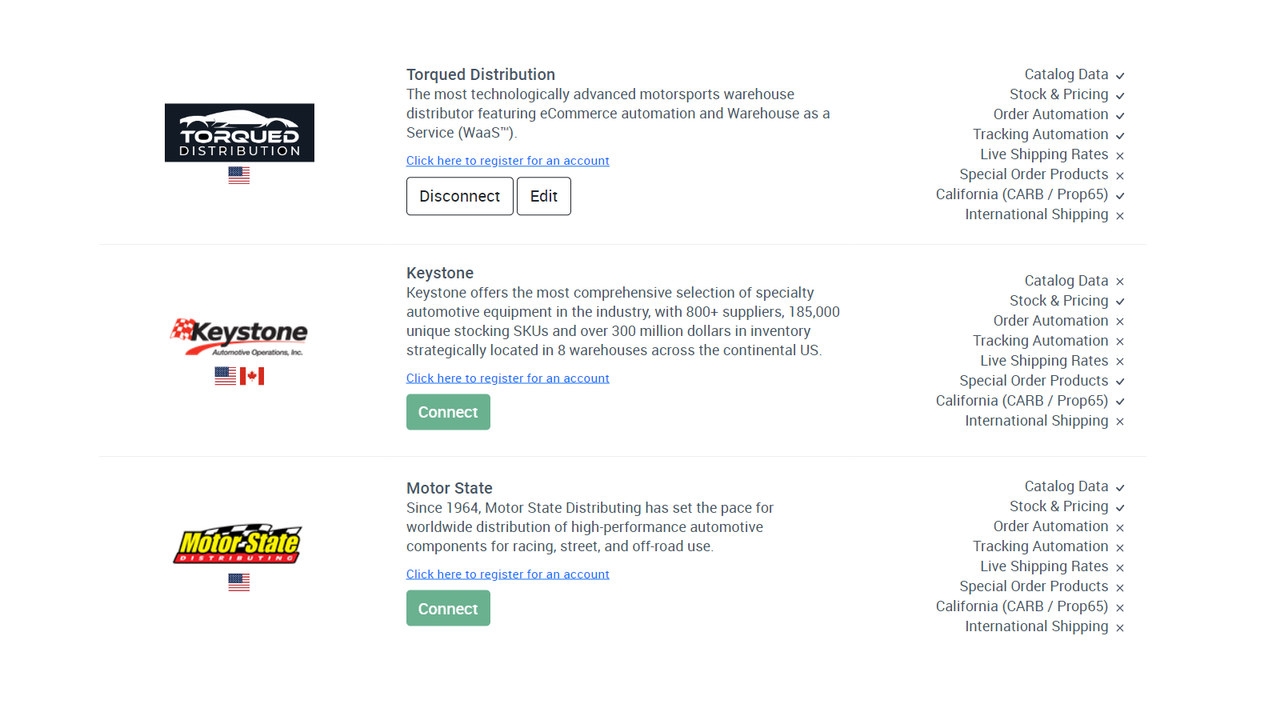Image resolution: width=1280 pixels, height=720 pixels.
Task: Toggle Order Automation for Motor State
Action: coord(1119,526)
